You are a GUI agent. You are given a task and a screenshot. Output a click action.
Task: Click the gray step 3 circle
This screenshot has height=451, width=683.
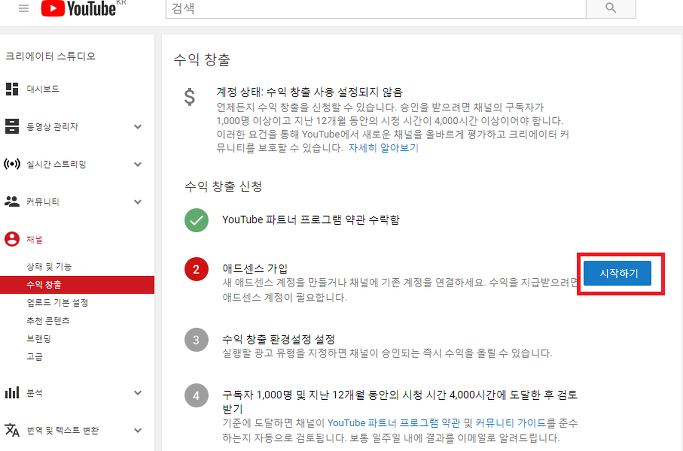(x=196, y=339)
